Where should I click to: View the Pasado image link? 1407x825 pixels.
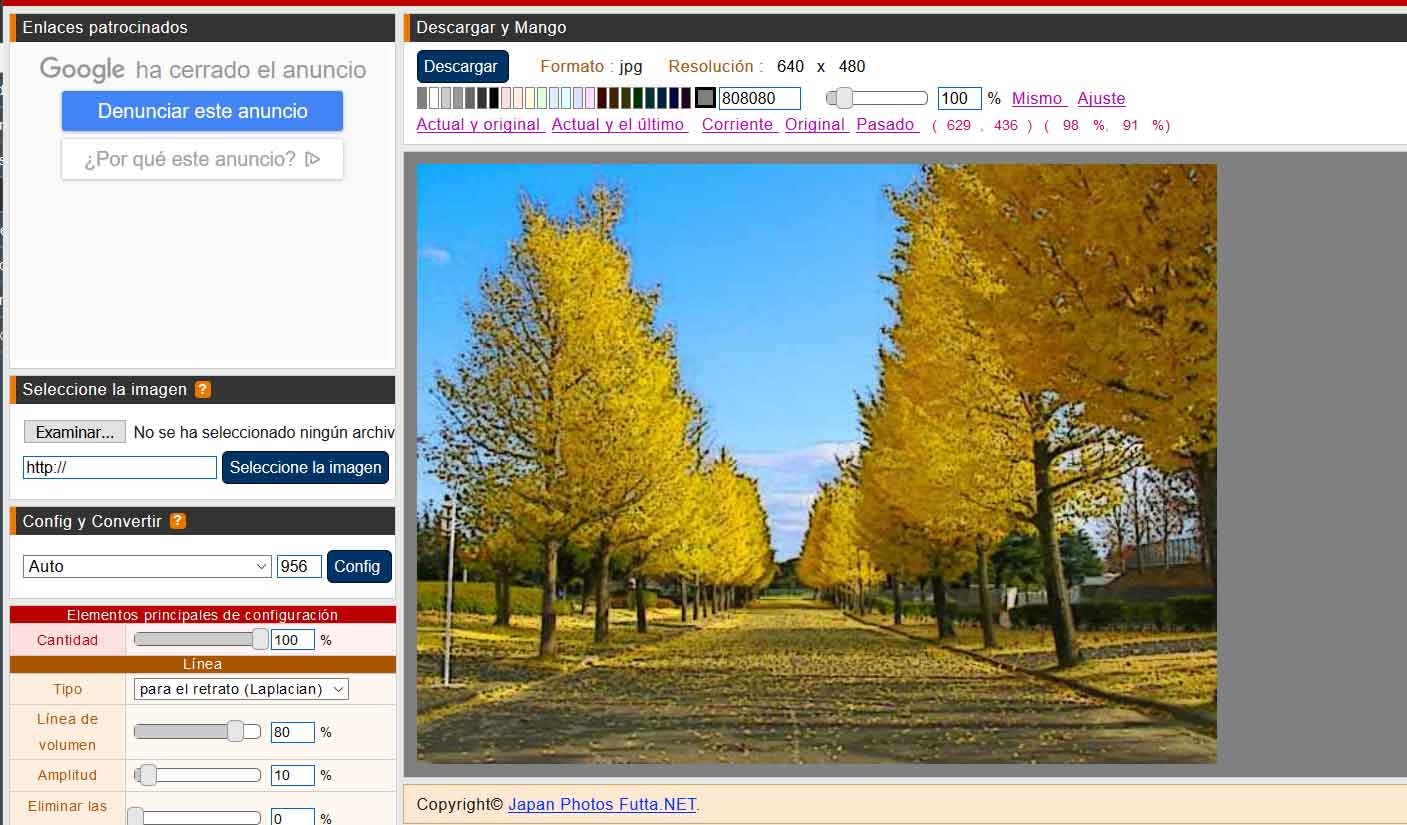click(x=888, y=125)
